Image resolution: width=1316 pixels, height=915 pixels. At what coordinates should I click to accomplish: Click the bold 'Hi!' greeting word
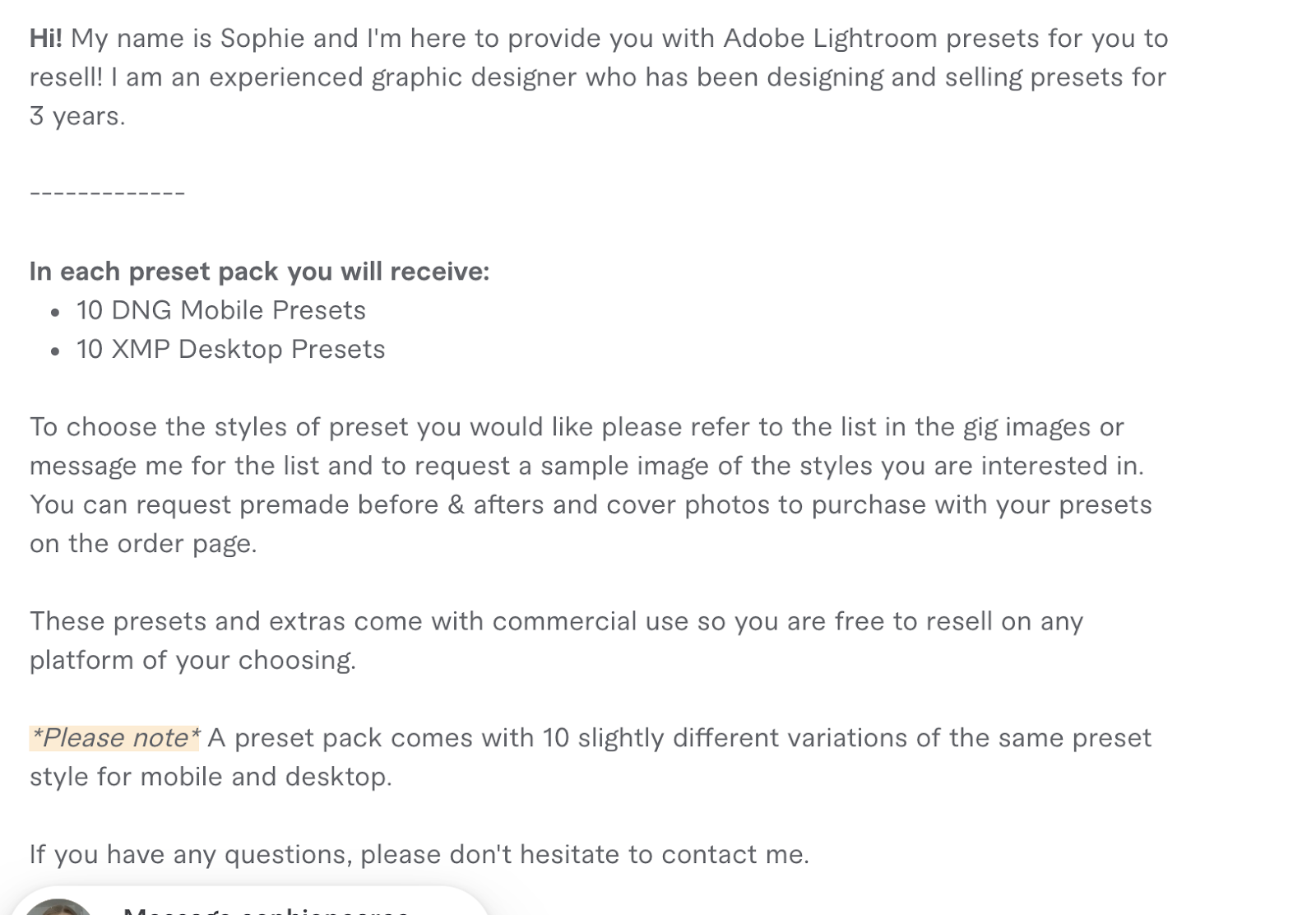pos(46,39)
